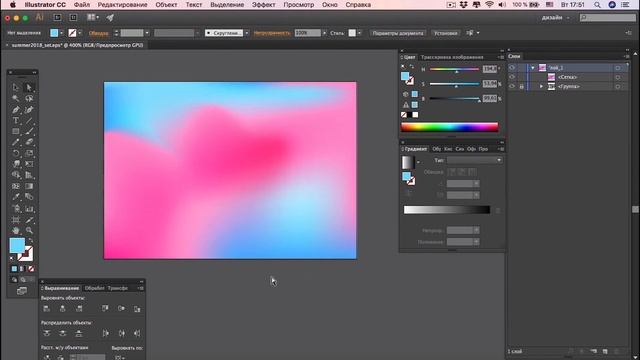Click the Установки button
The width and height of the screenshot is (640, 360).
point(445,33)
